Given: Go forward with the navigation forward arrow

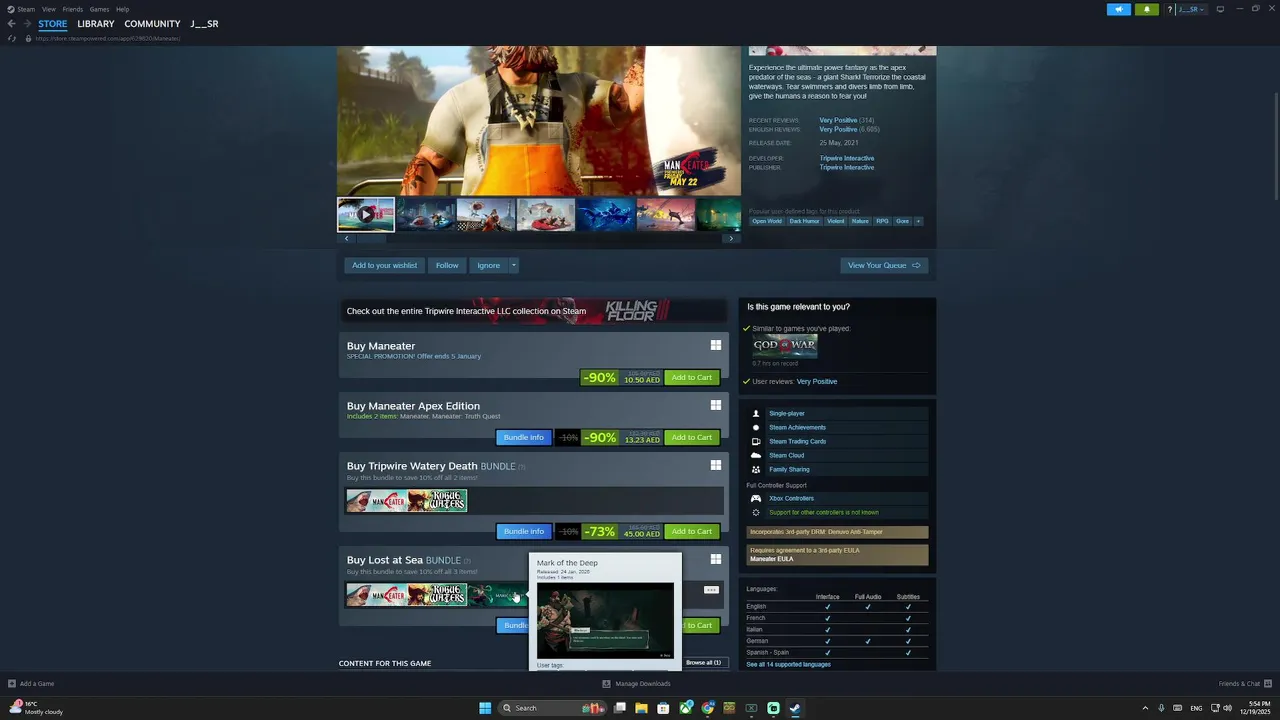Looking at the screenshot, I should pos(26,24).
